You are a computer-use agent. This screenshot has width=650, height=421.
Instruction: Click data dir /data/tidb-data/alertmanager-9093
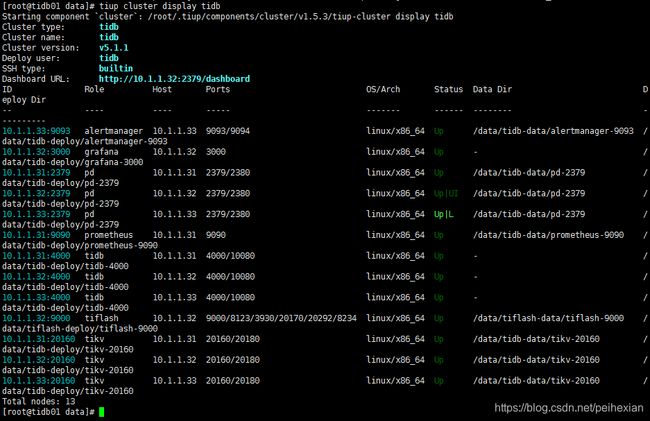coord(553,131)
